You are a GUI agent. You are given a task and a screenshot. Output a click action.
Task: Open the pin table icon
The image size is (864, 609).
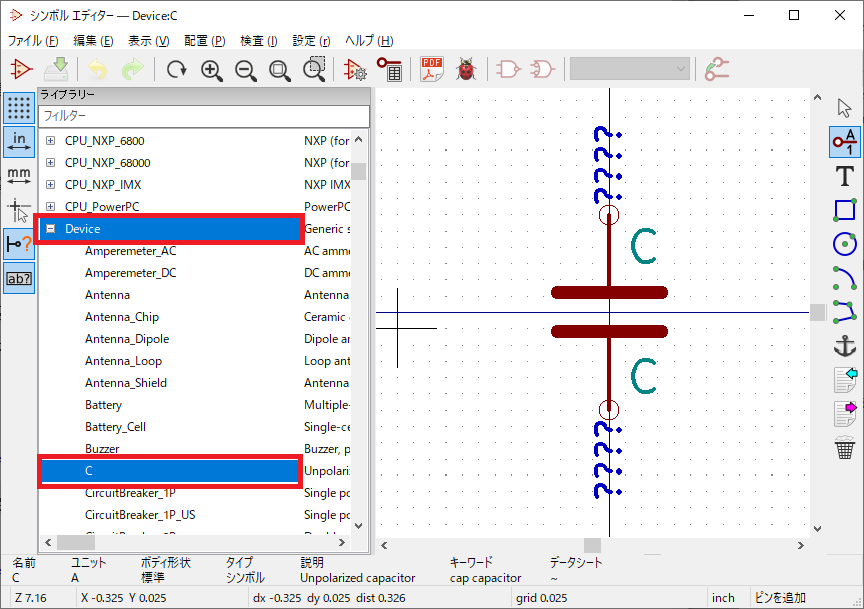389,69
